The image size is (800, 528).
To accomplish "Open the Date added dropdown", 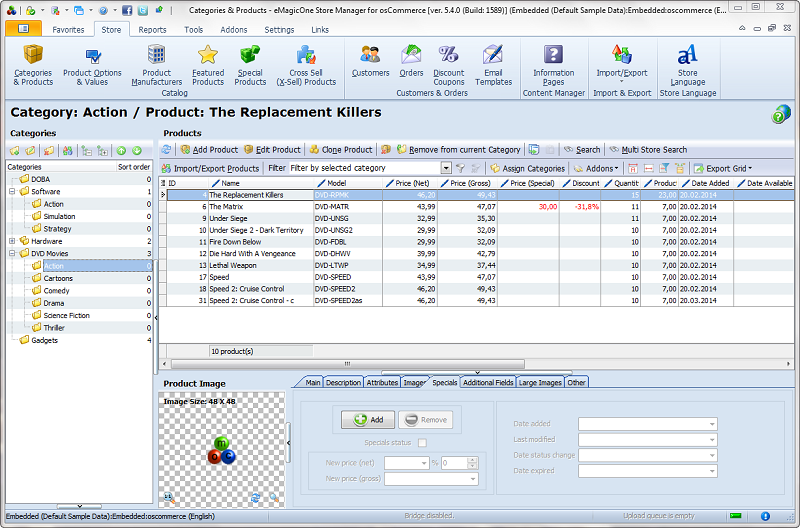I will point(712,424).
